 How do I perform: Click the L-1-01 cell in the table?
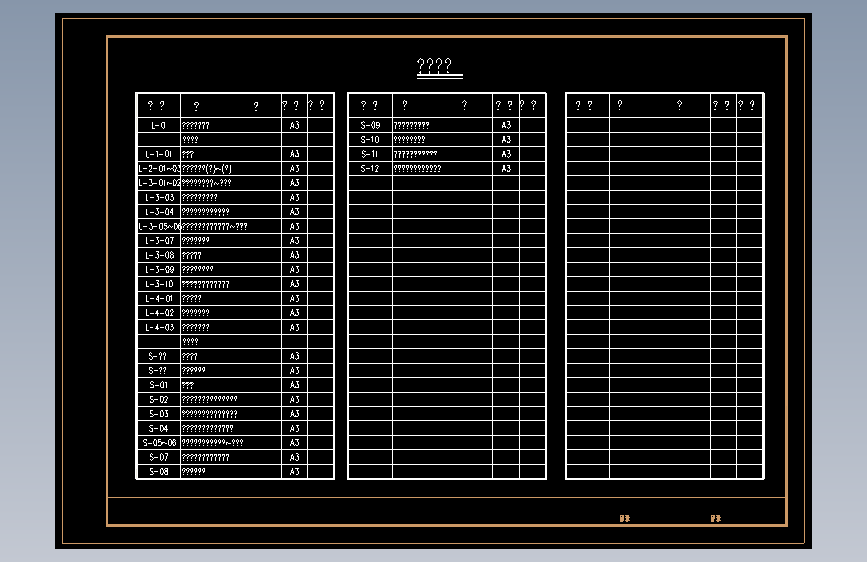158,154
